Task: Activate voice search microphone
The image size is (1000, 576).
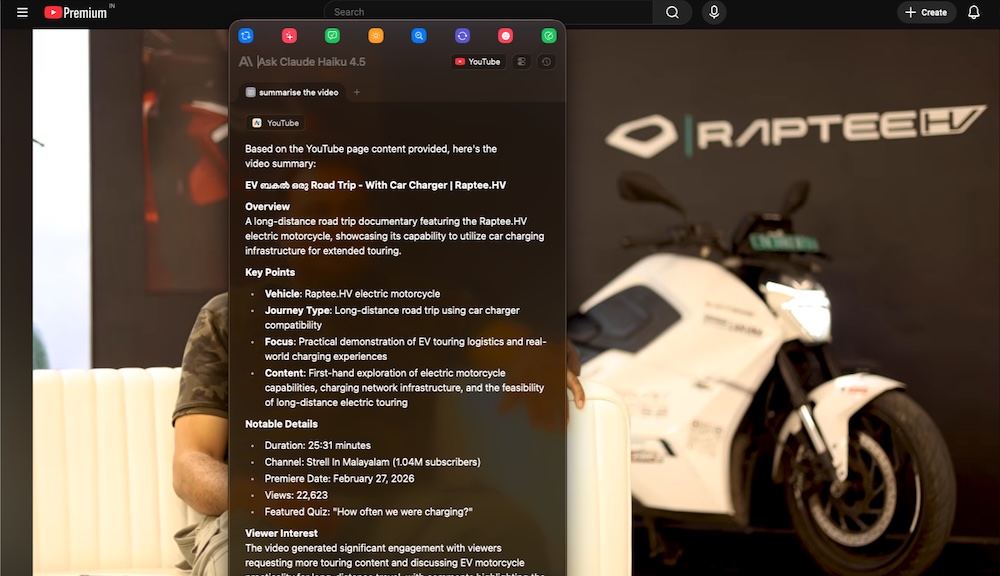Action: (714, 12)
